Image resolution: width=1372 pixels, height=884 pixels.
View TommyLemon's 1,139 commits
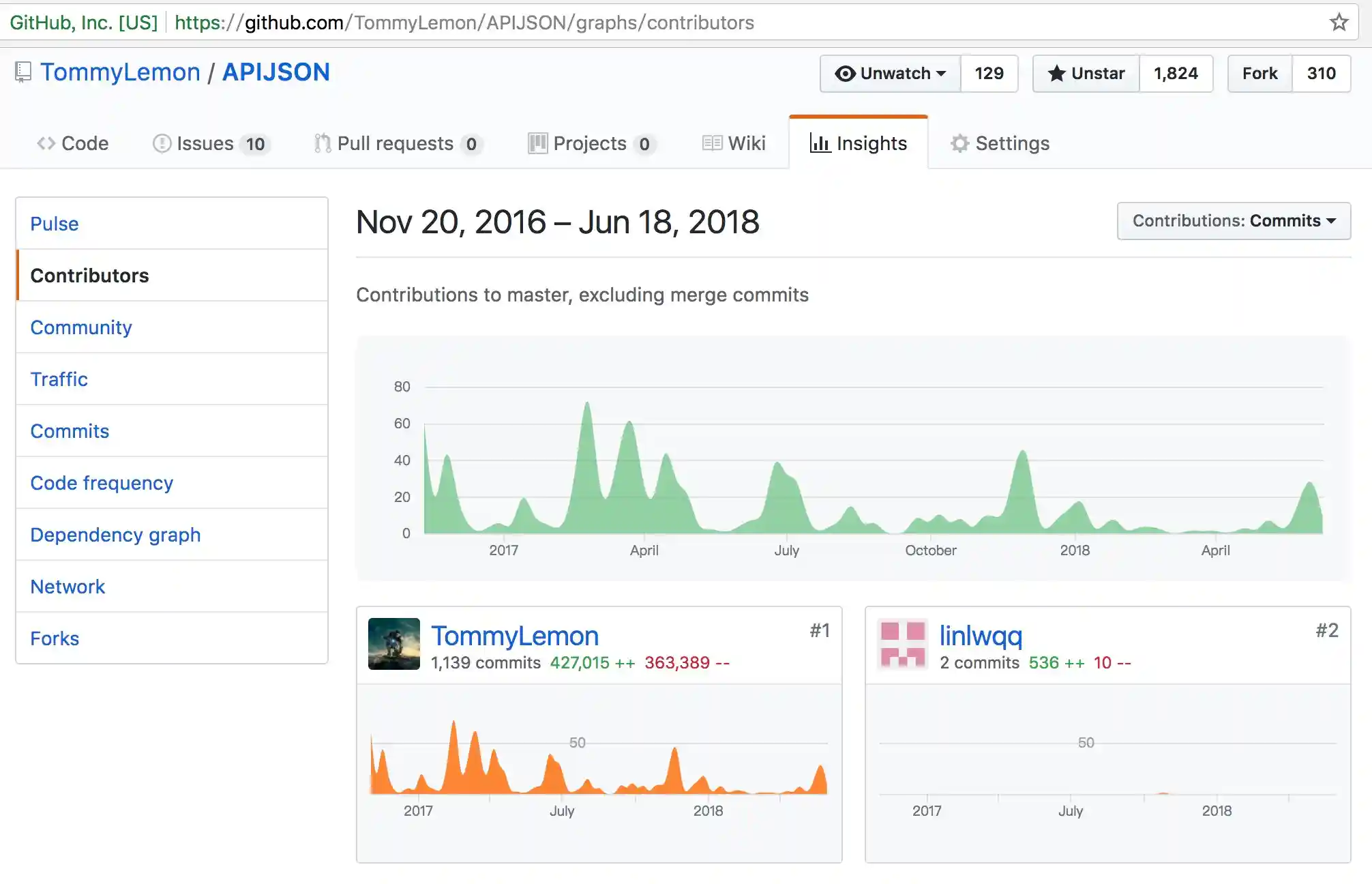coord(486,663)
